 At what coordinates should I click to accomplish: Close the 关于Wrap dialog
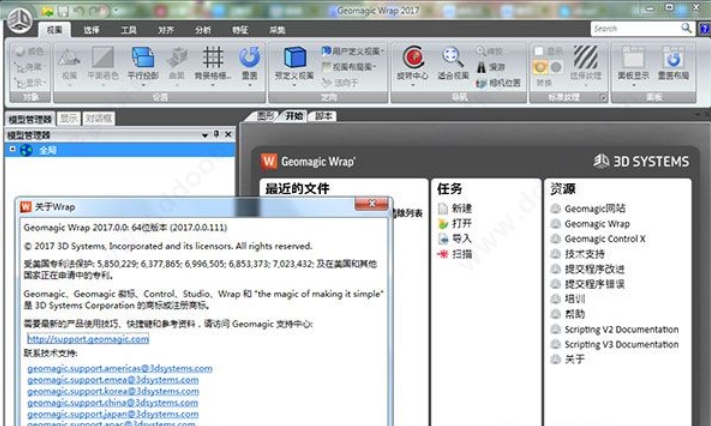point(371,204)
